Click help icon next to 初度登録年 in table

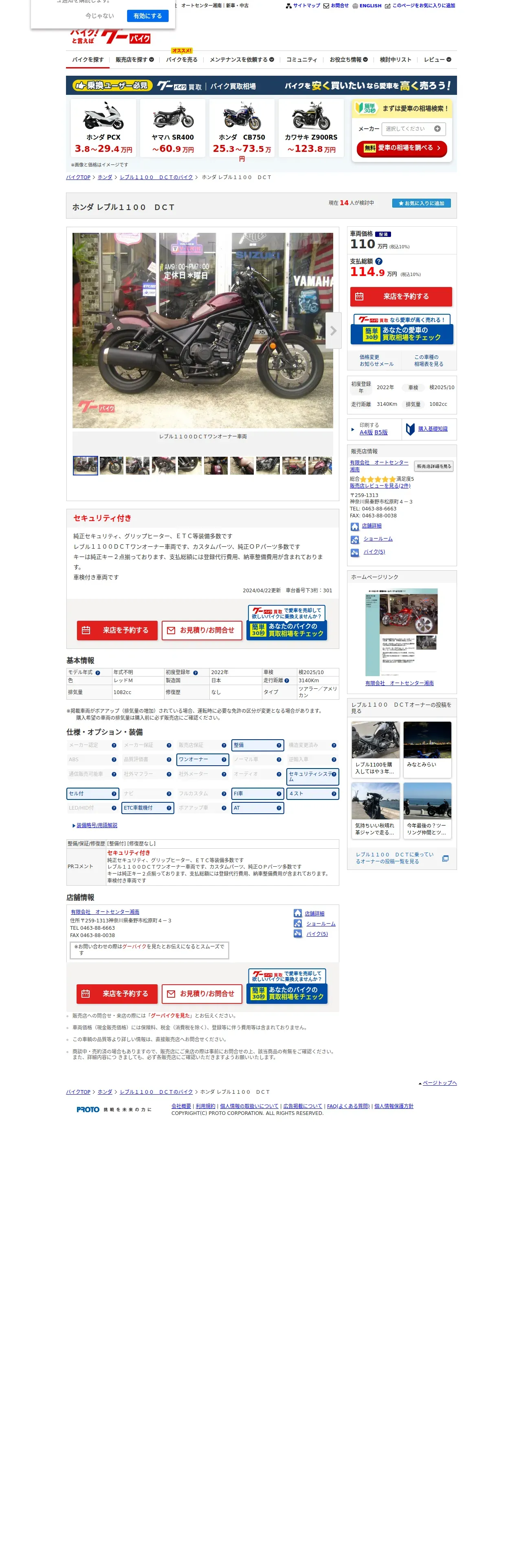(196, 672)
